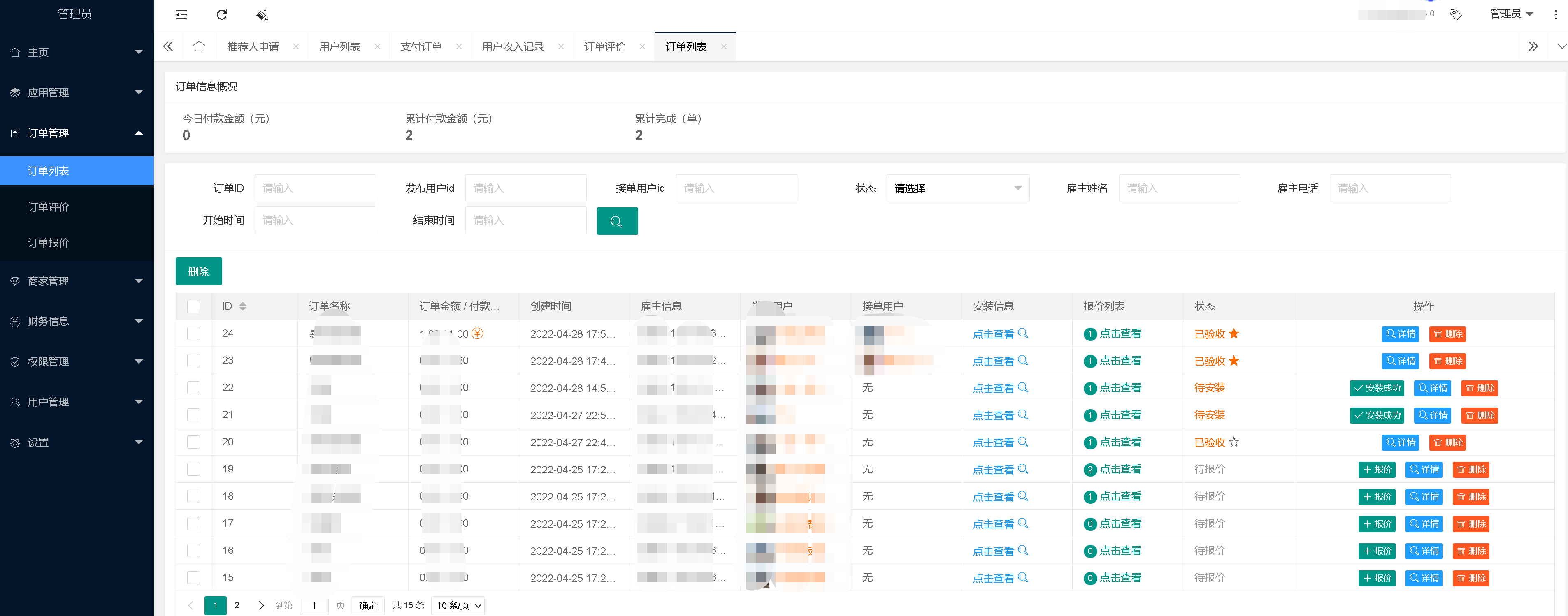Check the checkbox for order 19
1568x616 pixels.
click(193, 469)
